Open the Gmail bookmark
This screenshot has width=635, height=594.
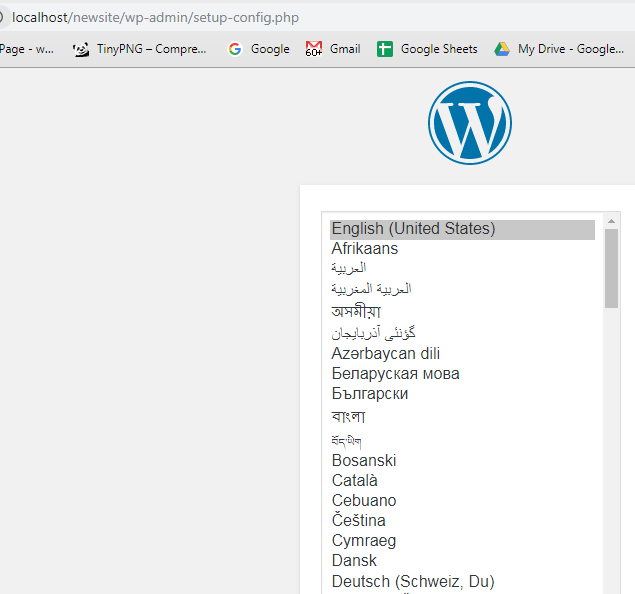click(333, 49)
